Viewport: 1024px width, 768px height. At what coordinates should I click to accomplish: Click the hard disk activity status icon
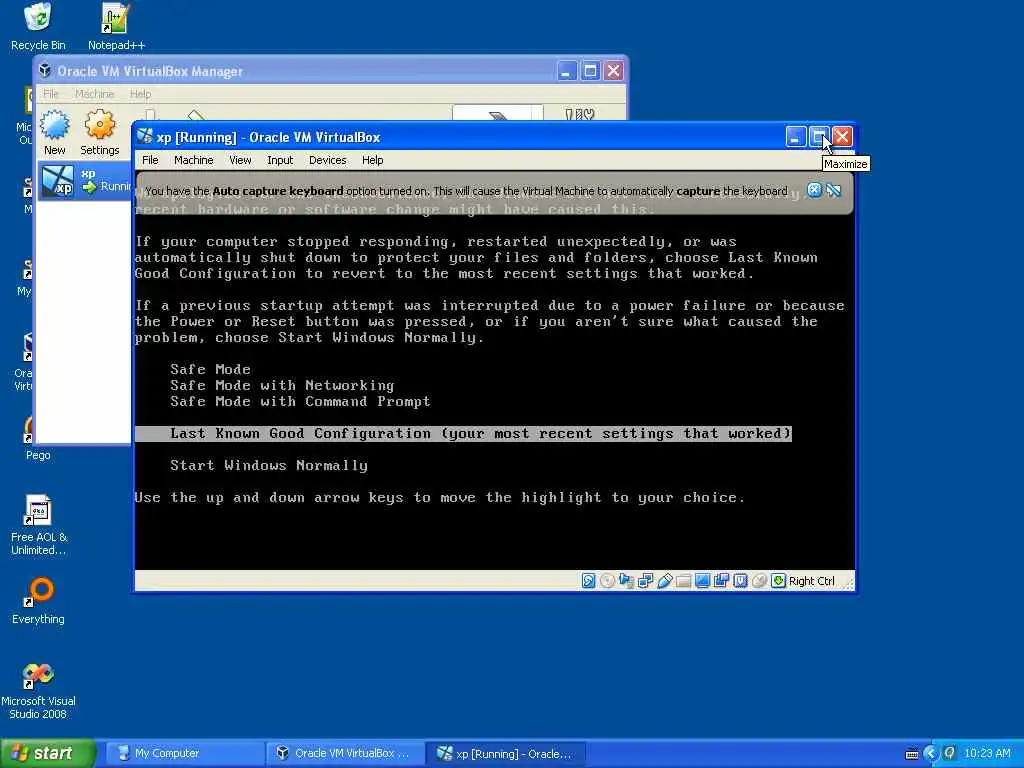point(588,581)
